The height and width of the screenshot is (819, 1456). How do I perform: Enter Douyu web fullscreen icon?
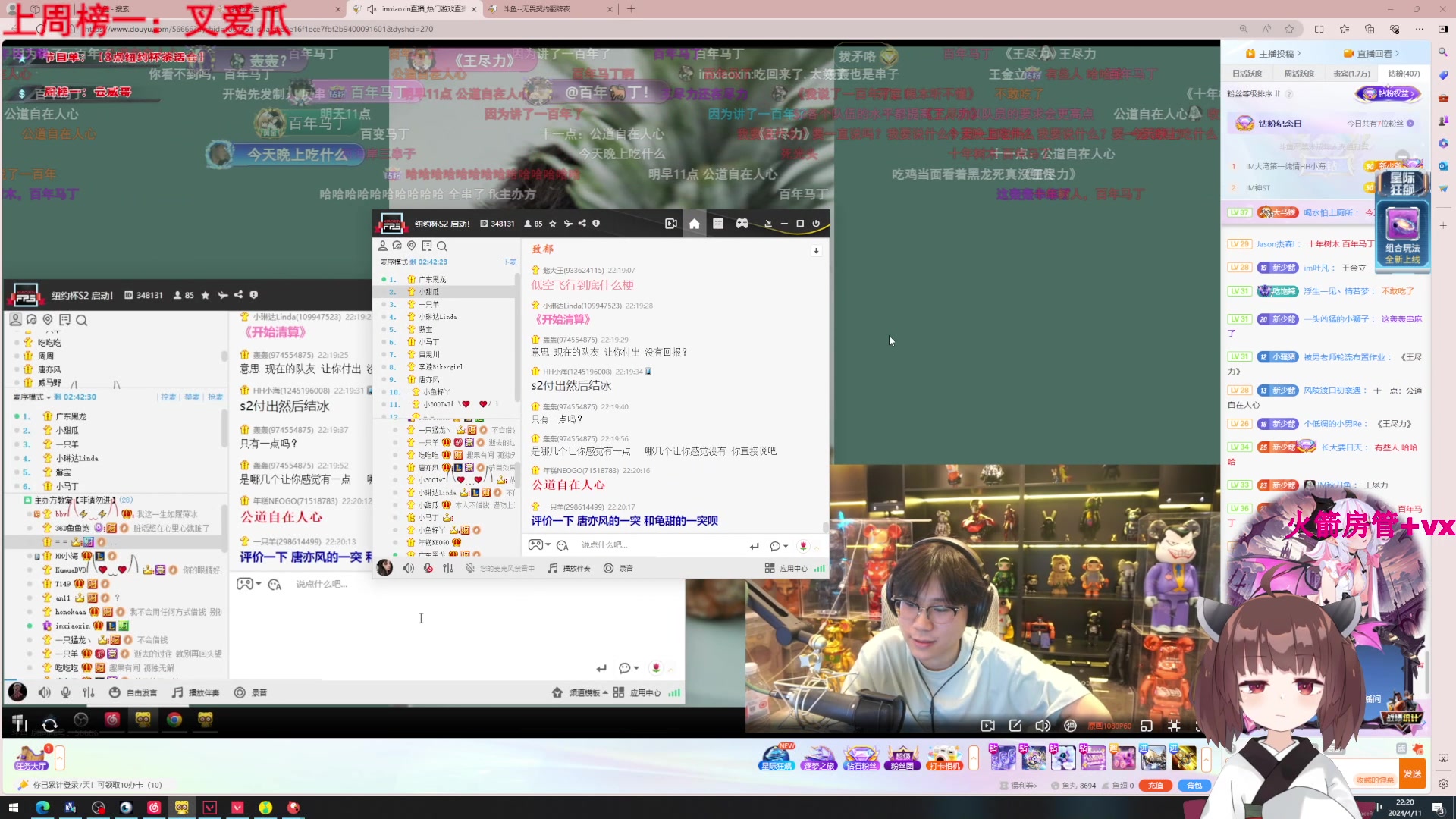click(x=1174, y=726)
